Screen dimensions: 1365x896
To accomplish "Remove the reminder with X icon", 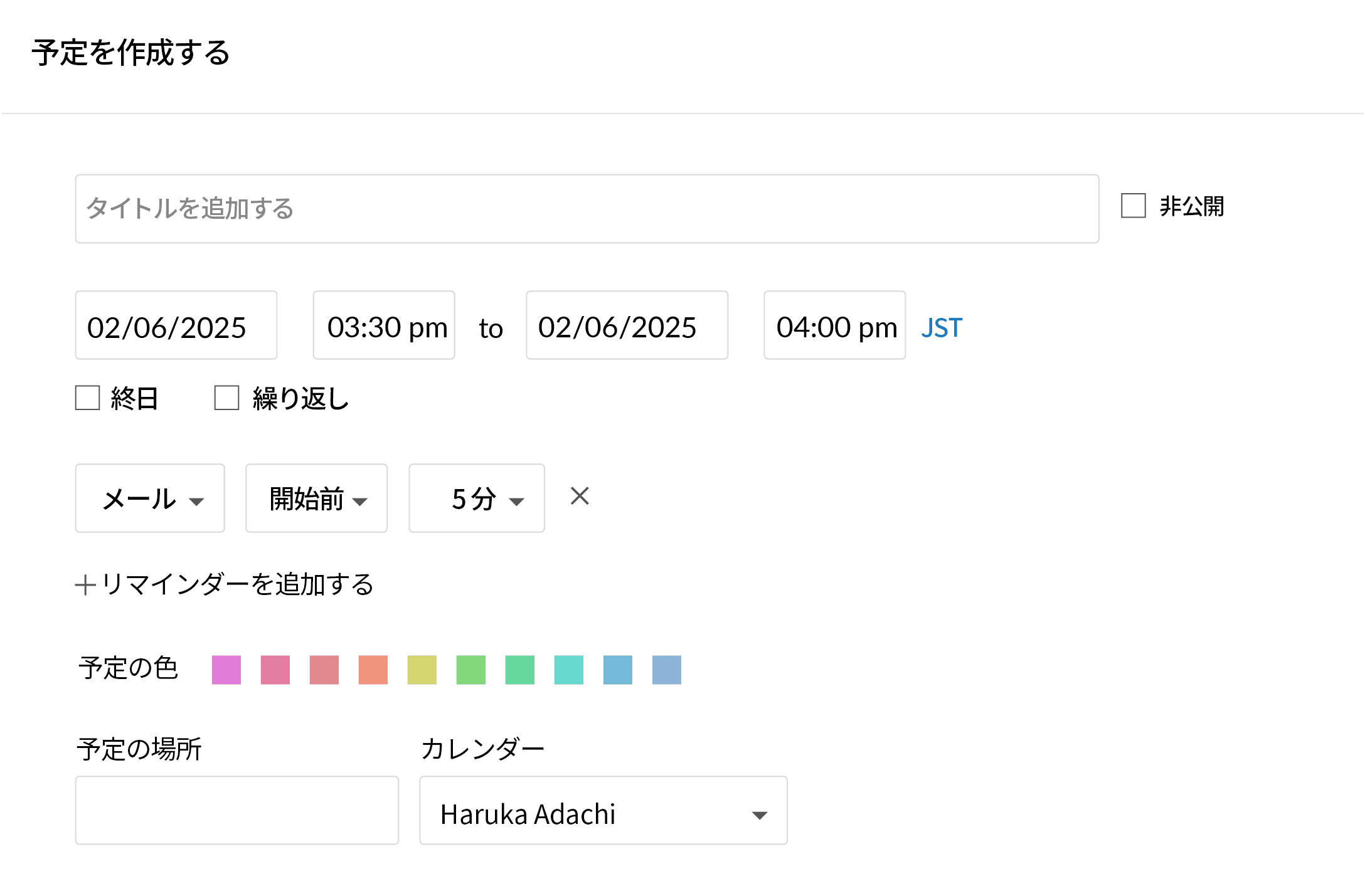I will 579,496.
